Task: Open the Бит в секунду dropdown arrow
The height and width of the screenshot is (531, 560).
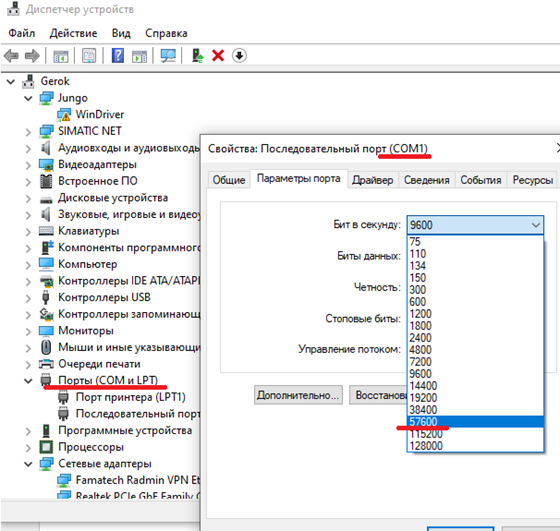Action: pos(535,225)
